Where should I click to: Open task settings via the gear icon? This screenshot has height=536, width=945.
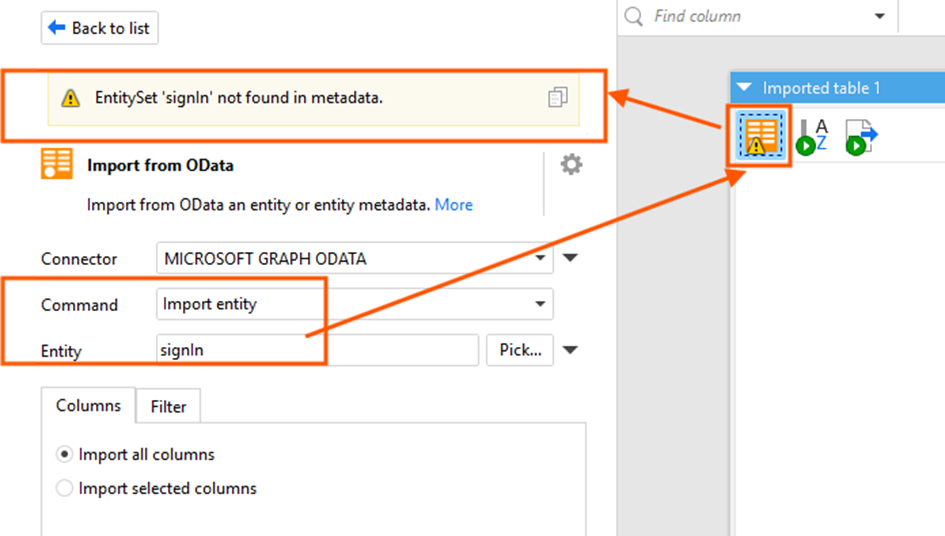571,165
